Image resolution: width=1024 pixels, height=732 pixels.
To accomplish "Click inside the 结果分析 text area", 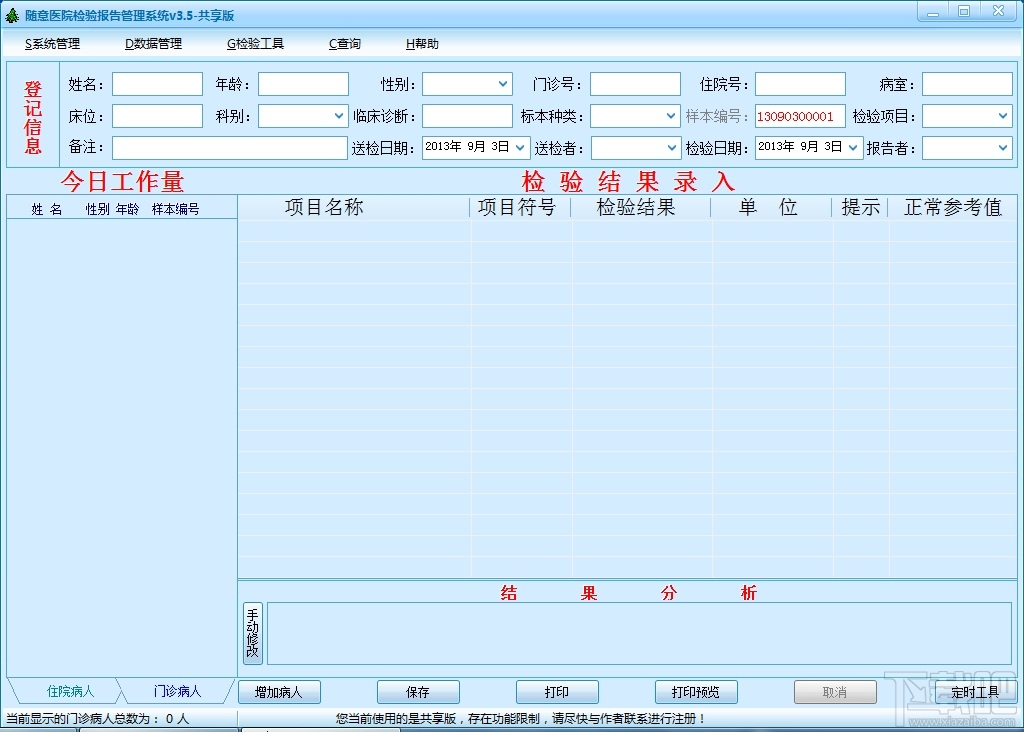I will pos(639,633).
